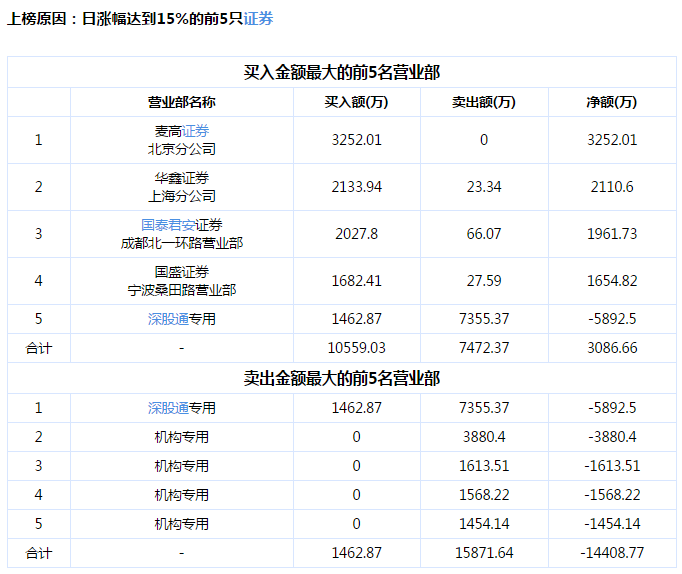This screenshot has height=574, width=682.
Task: Select the 净额(万) column header
Action: [x=611, y=102]
